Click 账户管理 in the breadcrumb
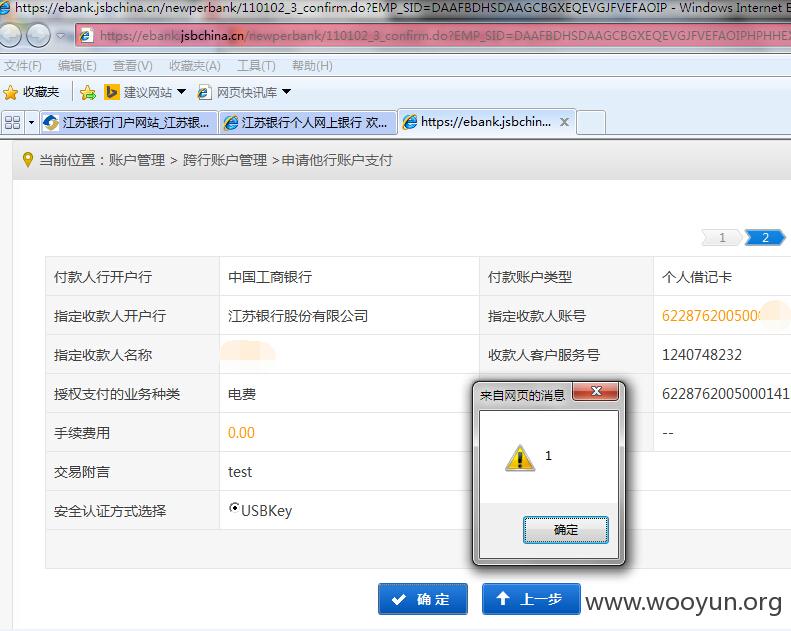Viewport: 791px width, 631px height. coord(137,160)
